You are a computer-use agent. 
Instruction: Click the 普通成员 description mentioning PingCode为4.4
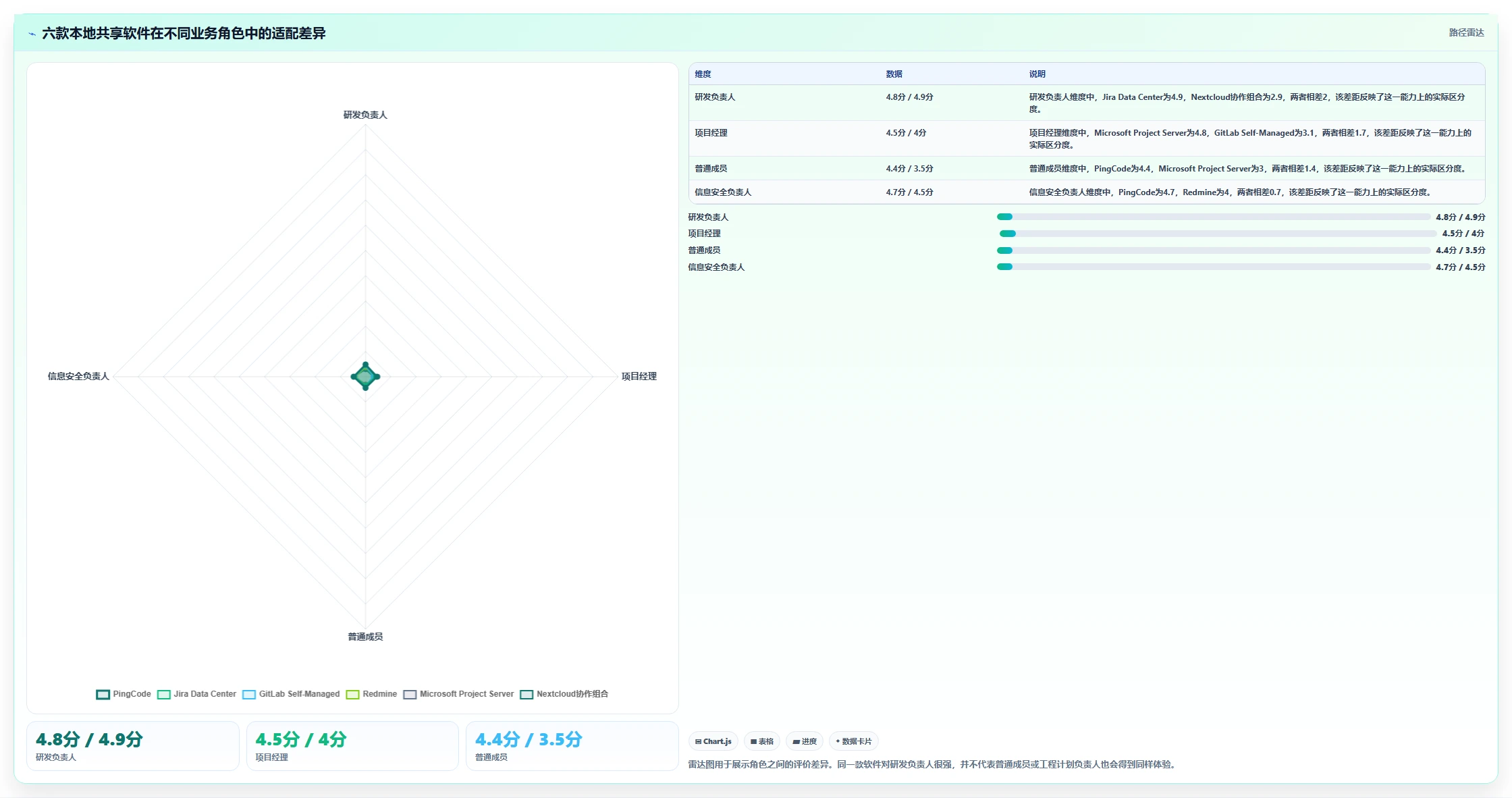1249,169
